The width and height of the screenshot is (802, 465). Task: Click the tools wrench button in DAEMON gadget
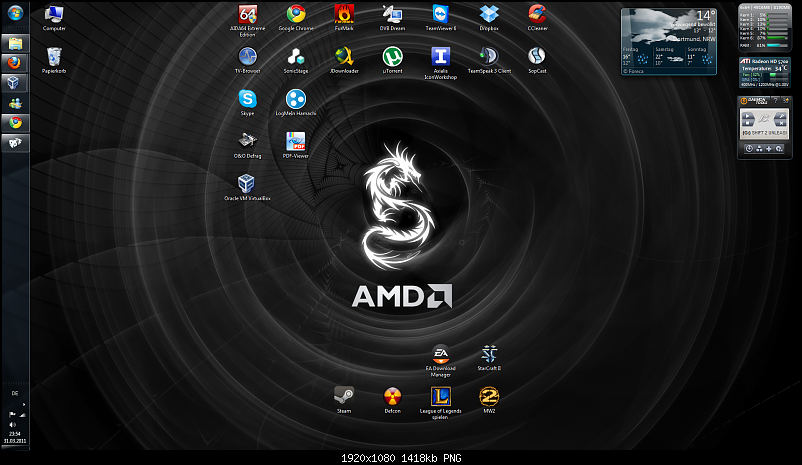click(781, 116)
